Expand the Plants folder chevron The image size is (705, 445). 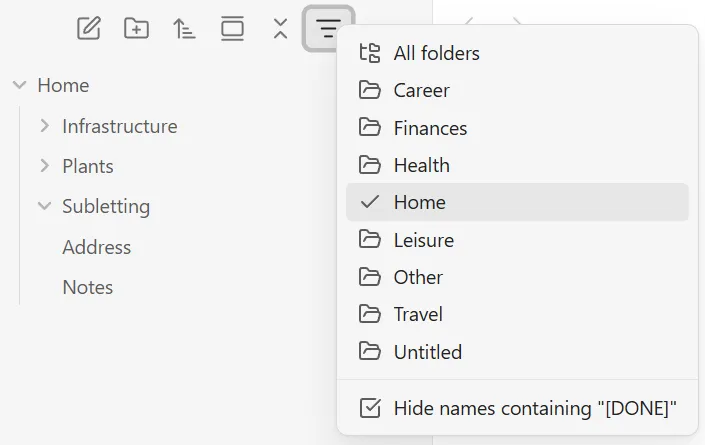coord(44,166)
